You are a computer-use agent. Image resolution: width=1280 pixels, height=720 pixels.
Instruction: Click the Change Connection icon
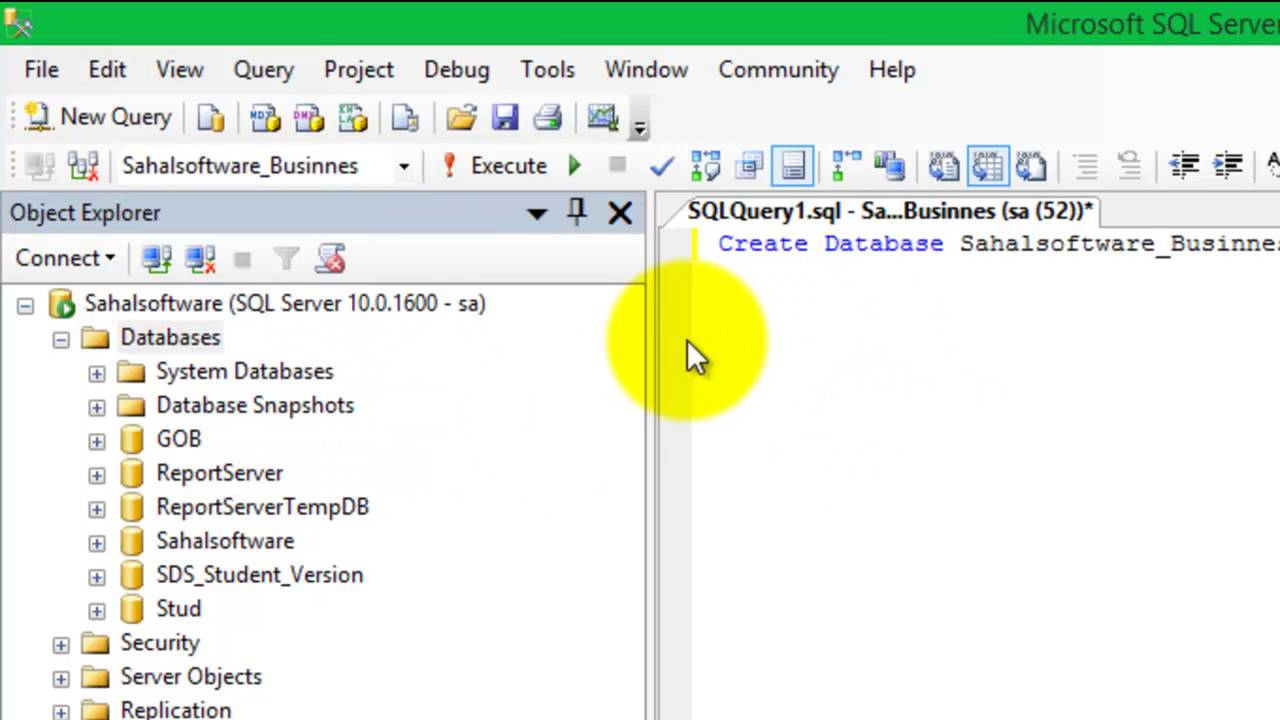click(84, 165)
